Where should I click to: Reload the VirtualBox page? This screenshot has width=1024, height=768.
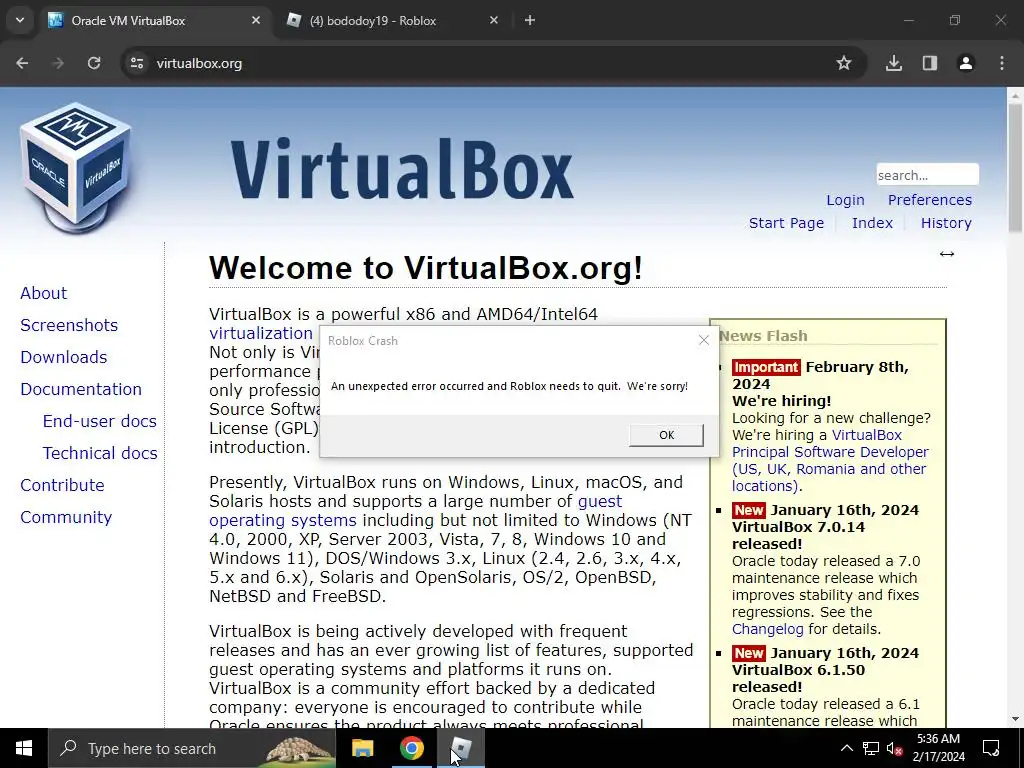[94, 63]
